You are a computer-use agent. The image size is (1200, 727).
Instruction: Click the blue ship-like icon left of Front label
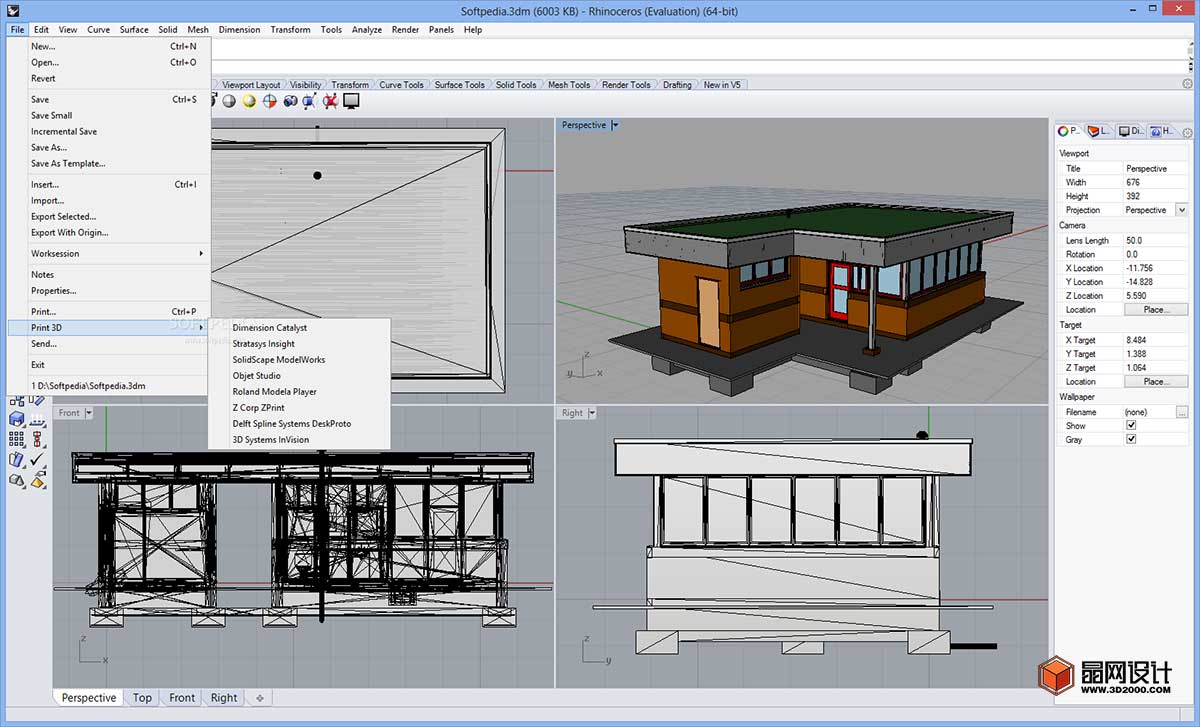(37, 419)
